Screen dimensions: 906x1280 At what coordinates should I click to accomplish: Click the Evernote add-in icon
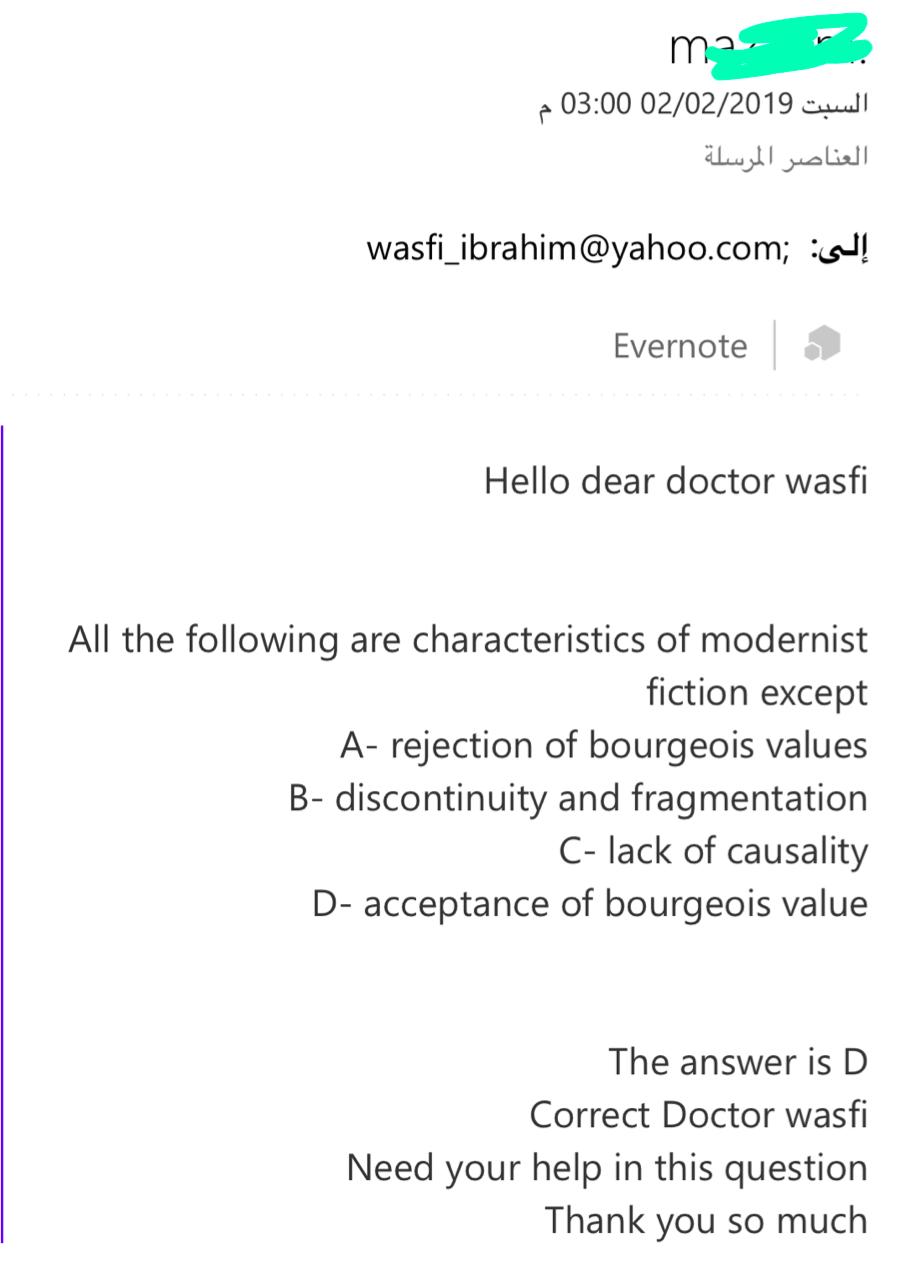tap(822, 344)
